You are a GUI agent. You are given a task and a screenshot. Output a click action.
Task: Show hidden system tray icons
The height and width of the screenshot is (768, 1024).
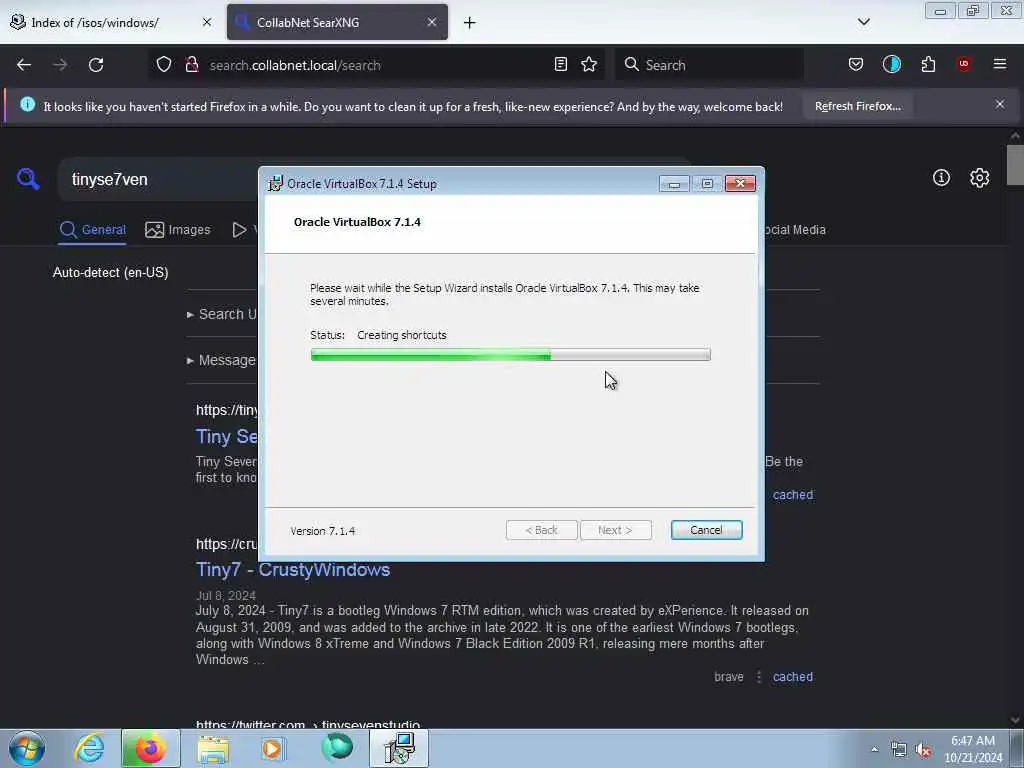pos(874,749)
